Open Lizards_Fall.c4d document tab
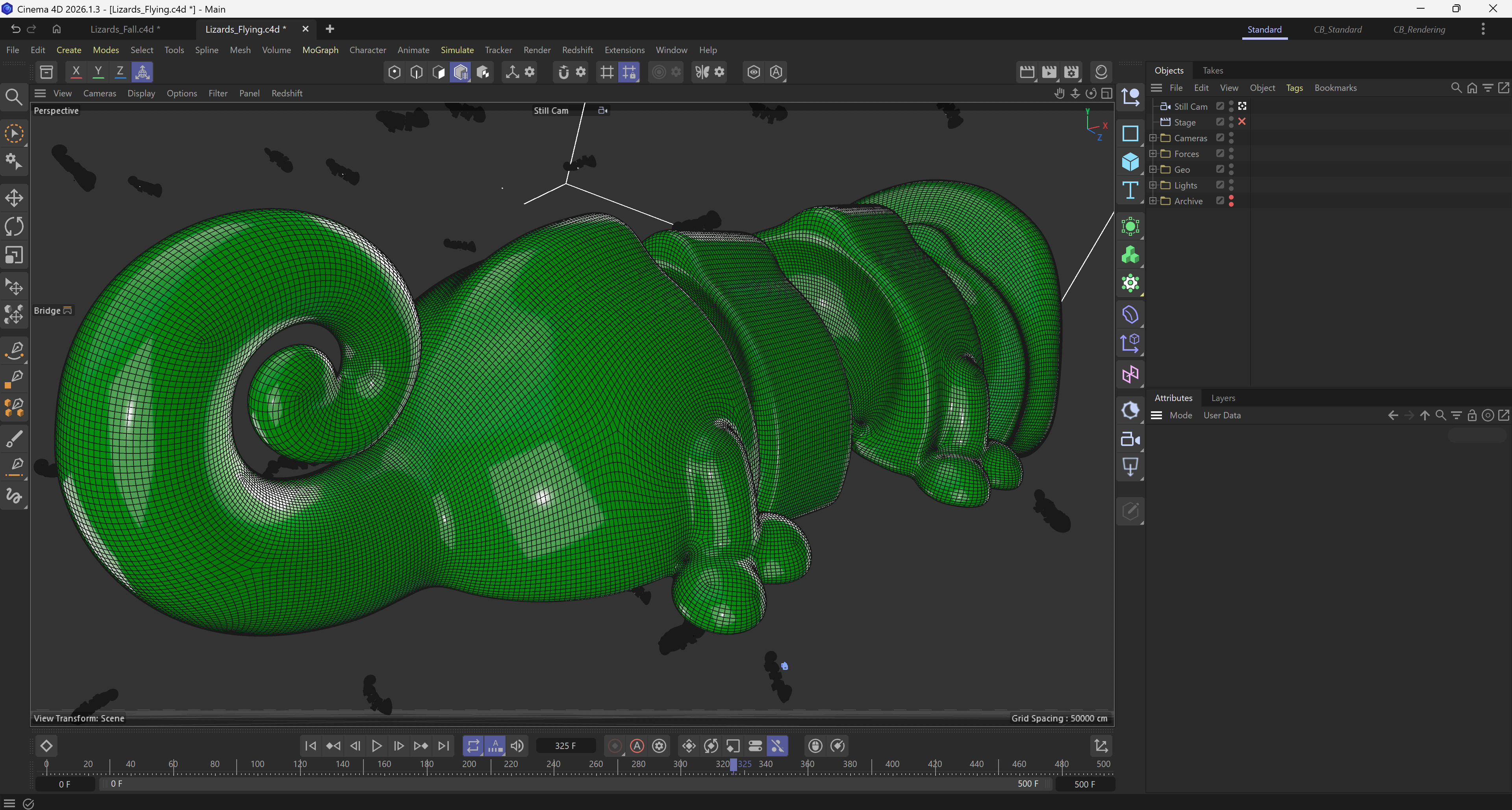This screenshot has height=810, width=1512. point(125,30)
